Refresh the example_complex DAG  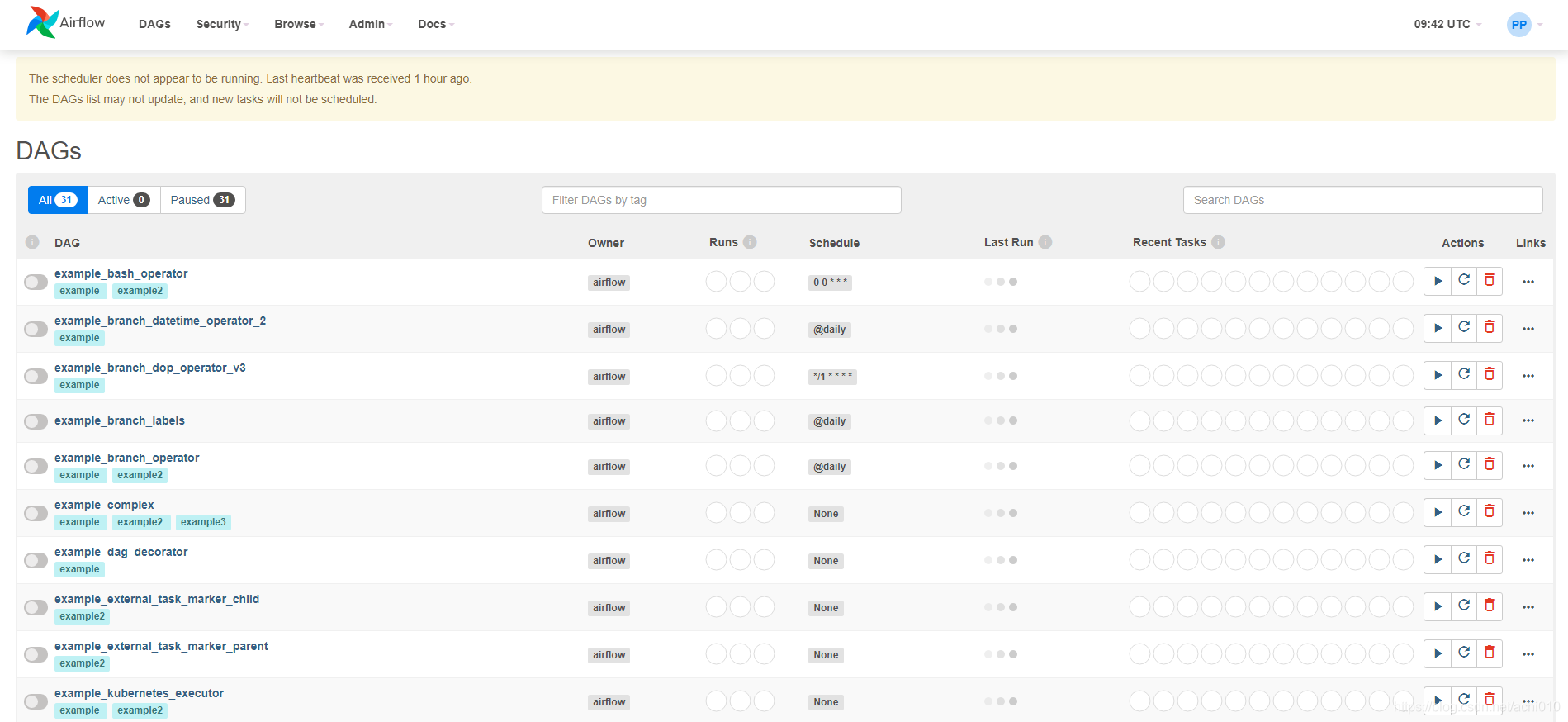[x=1464, y=512]
